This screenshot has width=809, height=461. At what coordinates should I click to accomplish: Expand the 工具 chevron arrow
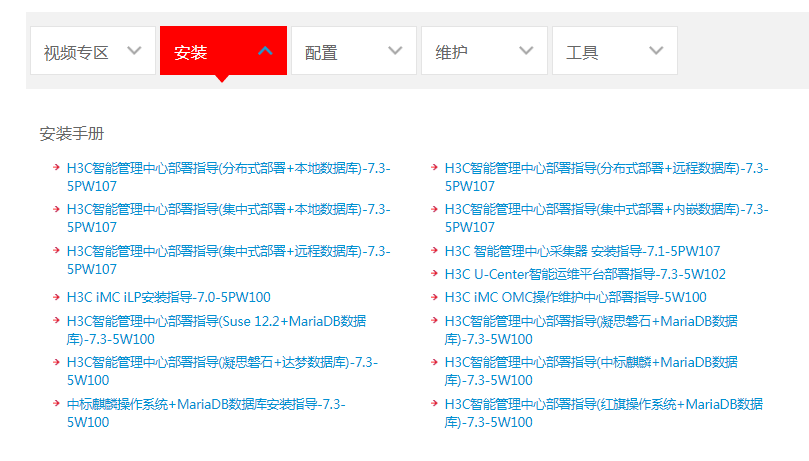656,51
